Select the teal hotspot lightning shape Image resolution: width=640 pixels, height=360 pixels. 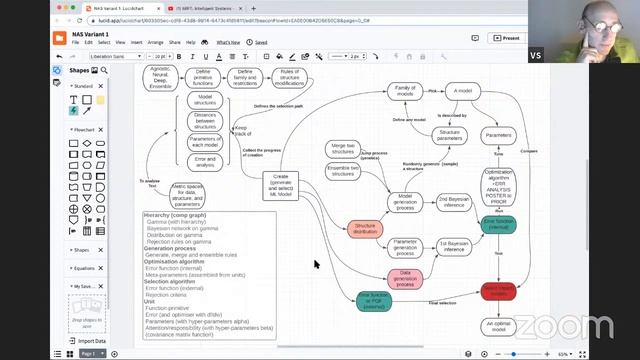coord(73,111)
